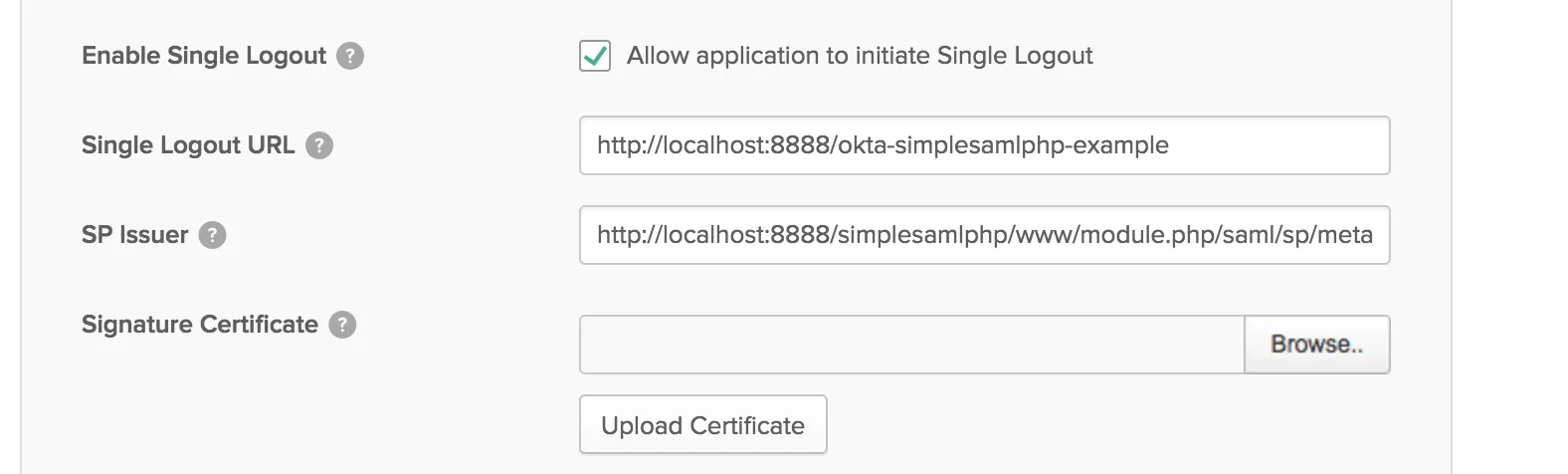
Task: Click the Upload Certificate button
Action: click(x=702, y=425)
